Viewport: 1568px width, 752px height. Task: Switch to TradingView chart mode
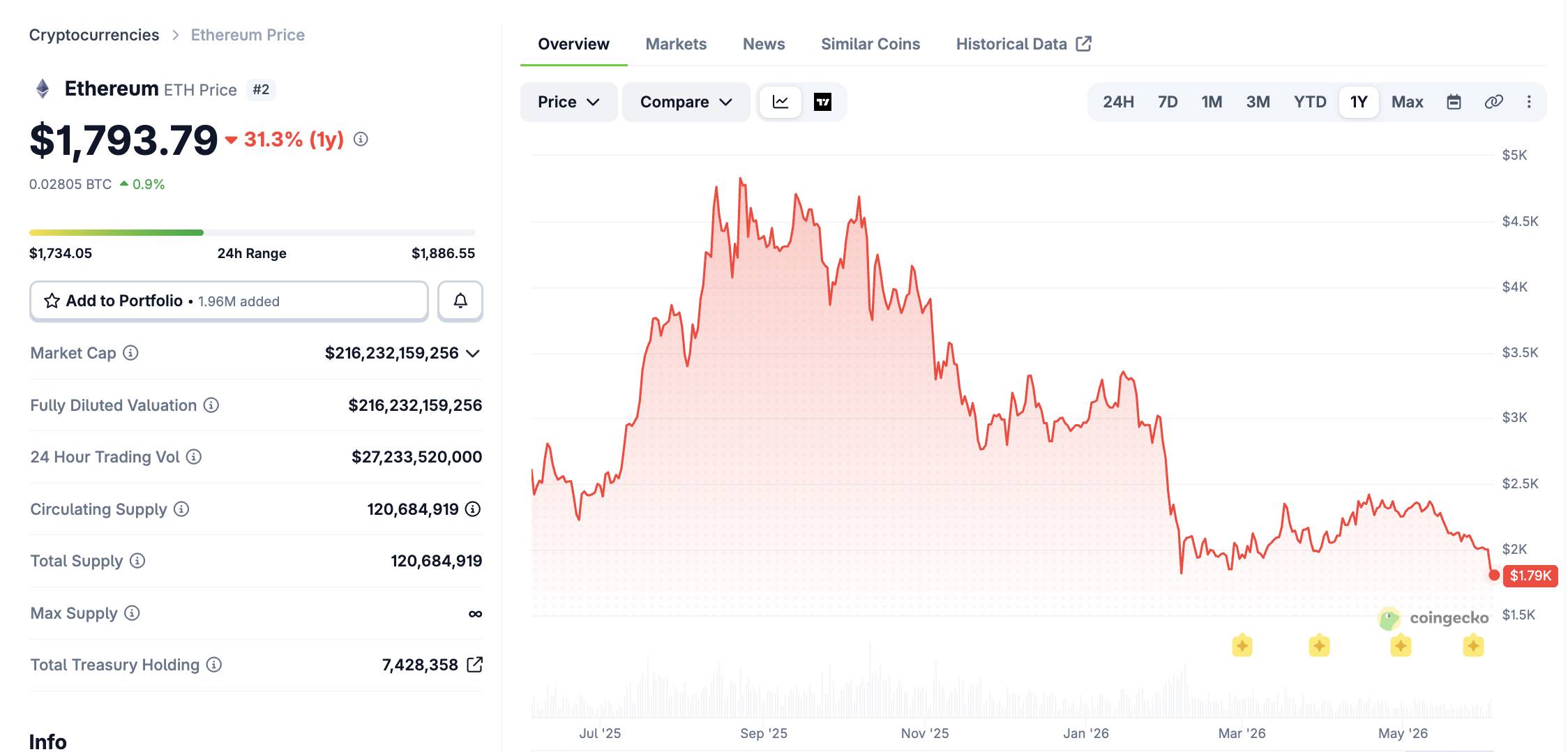point(822,102)
